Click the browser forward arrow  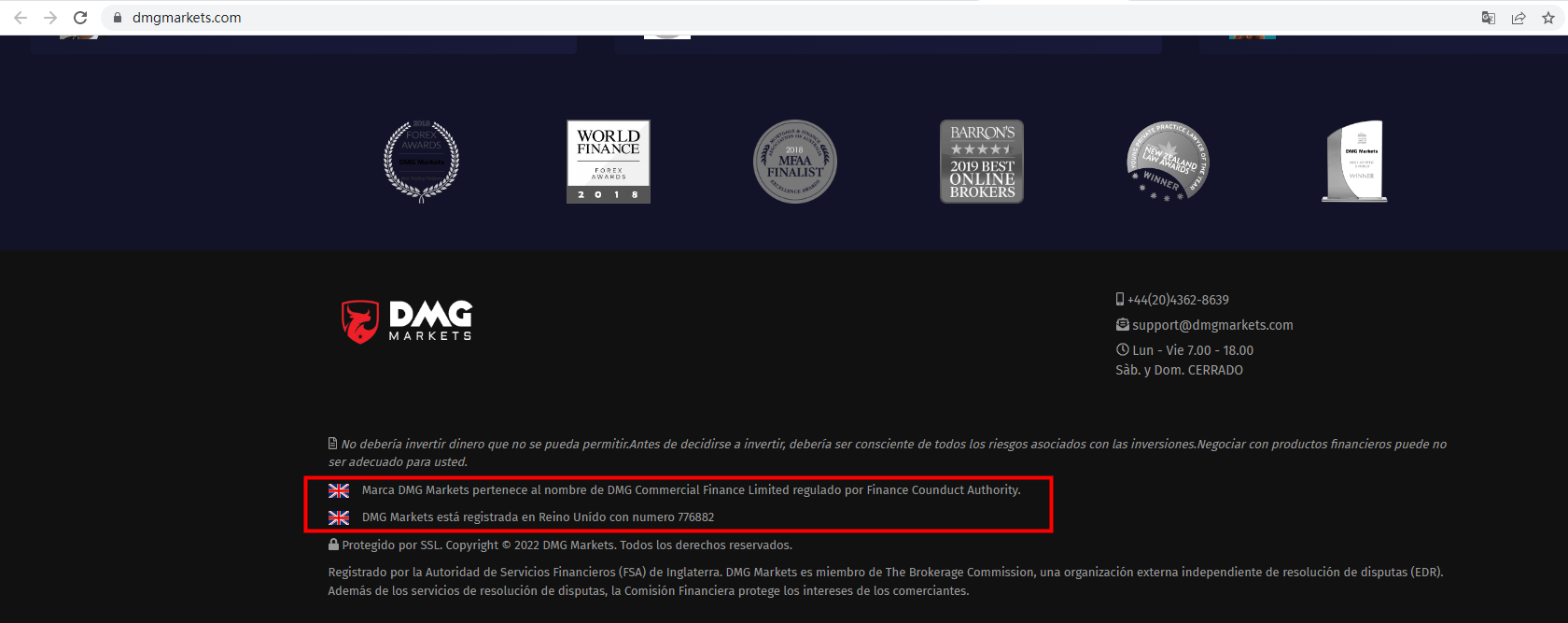[50, 18]
